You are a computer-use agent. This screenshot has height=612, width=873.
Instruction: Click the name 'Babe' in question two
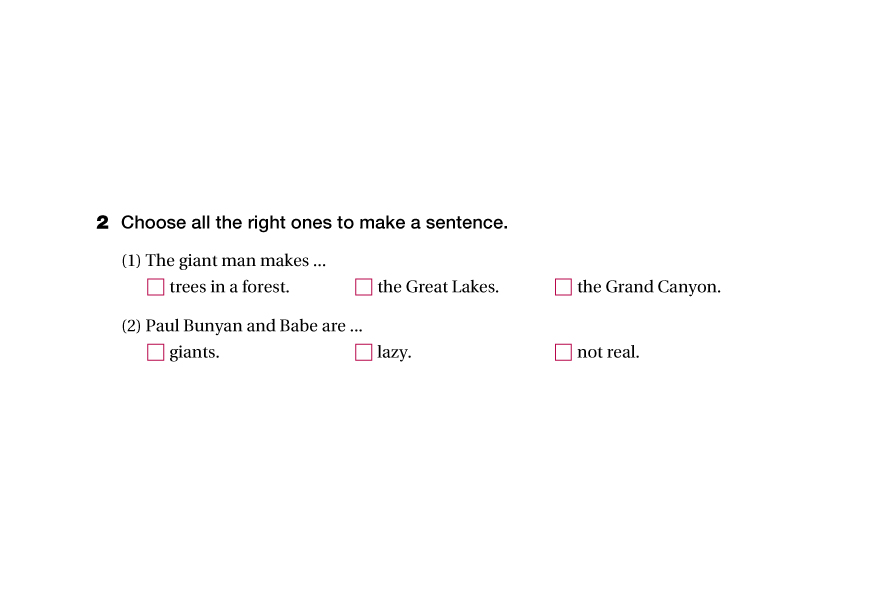298,326
